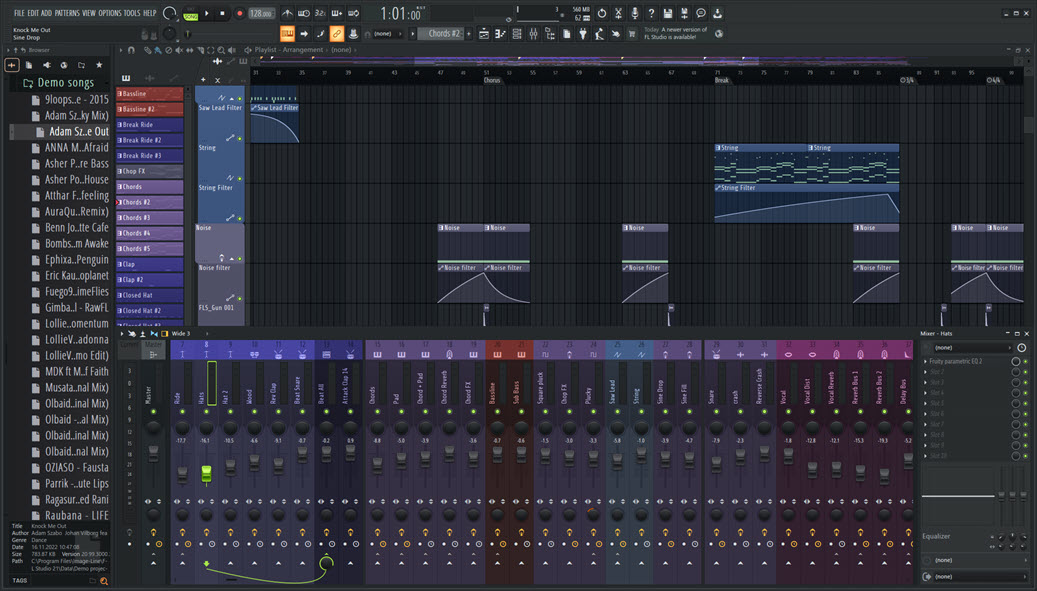
Task: Toggle mute LED on String mixer track
Action: click(641, 412)
